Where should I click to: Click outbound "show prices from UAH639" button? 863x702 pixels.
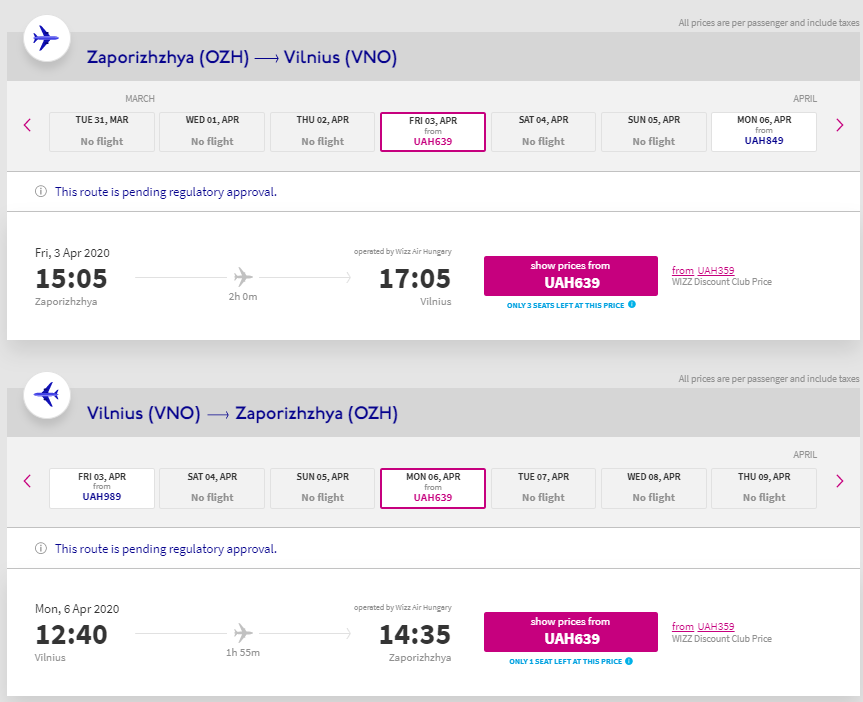coord(570,275)
